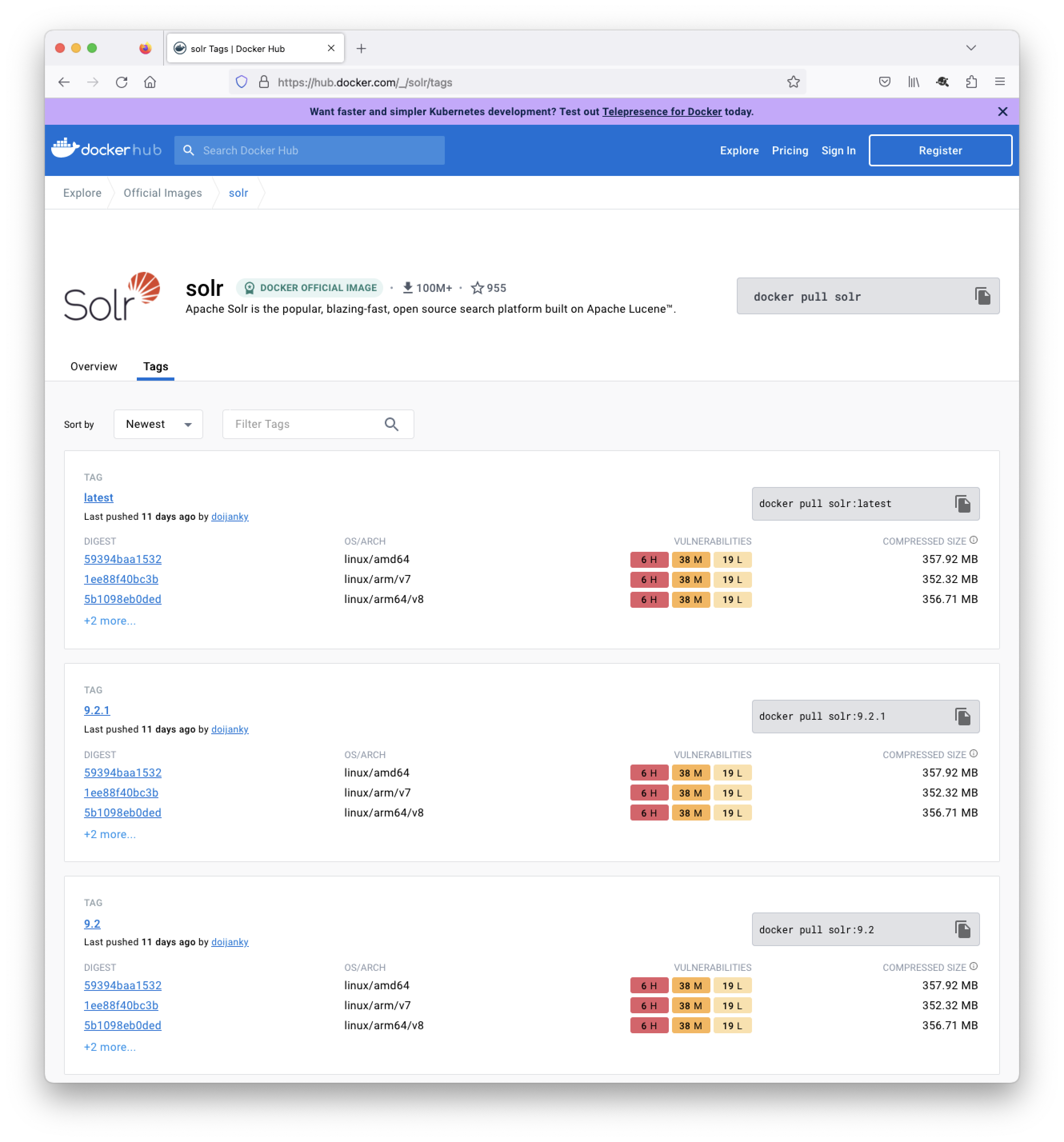List all tabs with chevron

pyautogui.click(x=970, y=48)
